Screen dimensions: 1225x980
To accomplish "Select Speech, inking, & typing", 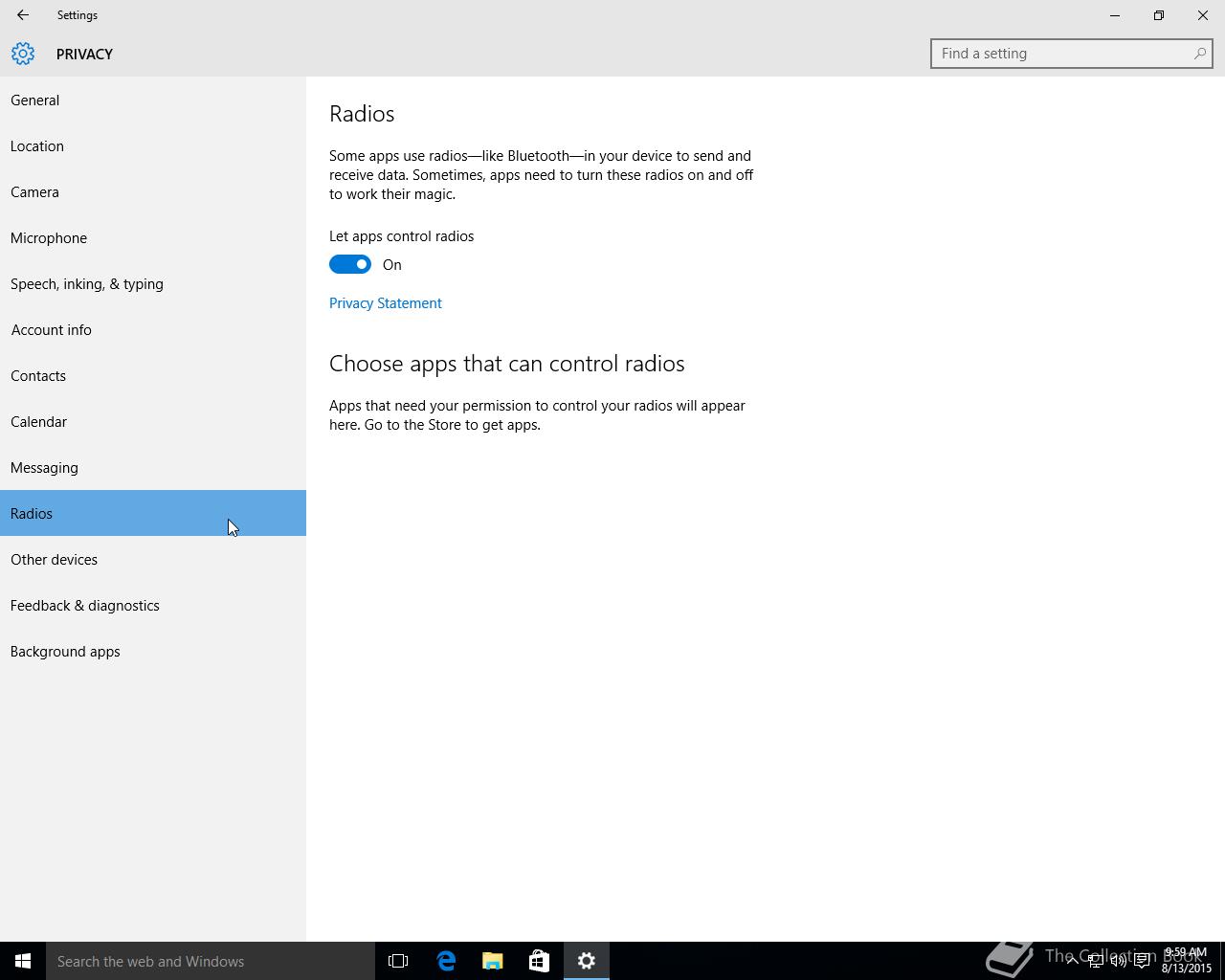I will click(x=153, y=283).
